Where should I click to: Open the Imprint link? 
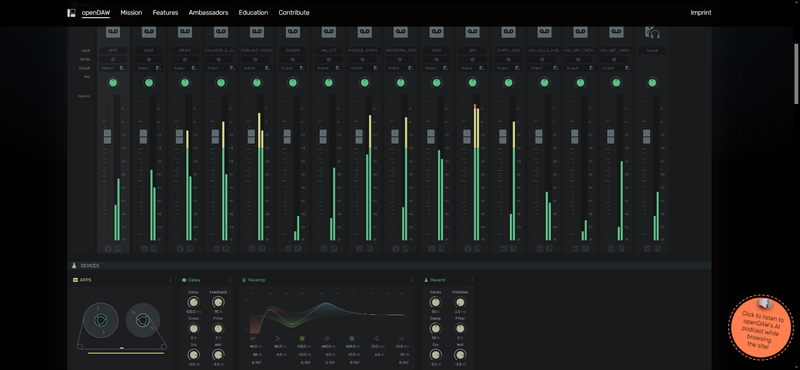pyautogui.click(x=701, y=13)
